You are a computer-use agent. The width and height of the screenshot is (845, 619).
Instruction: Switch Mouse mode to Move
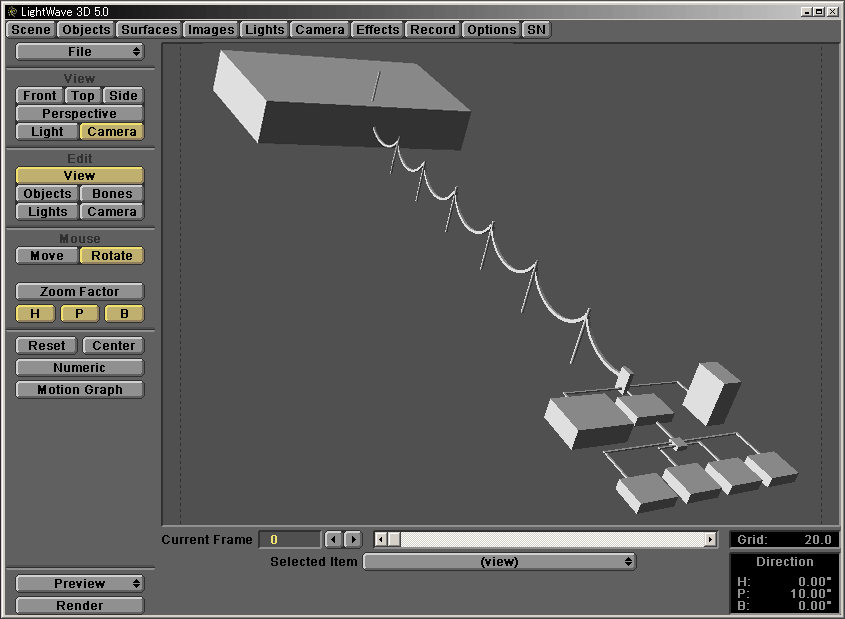[47, 256]
